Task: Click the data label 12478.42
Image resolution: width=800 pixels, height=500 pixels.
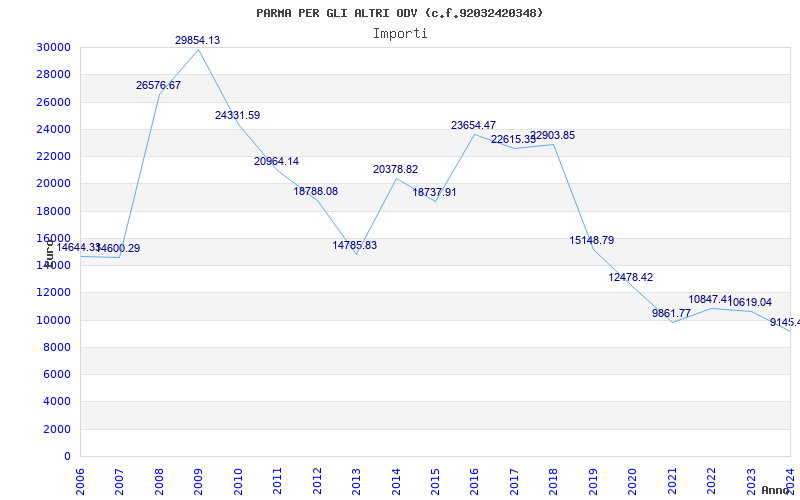Action: pos(631,278)
